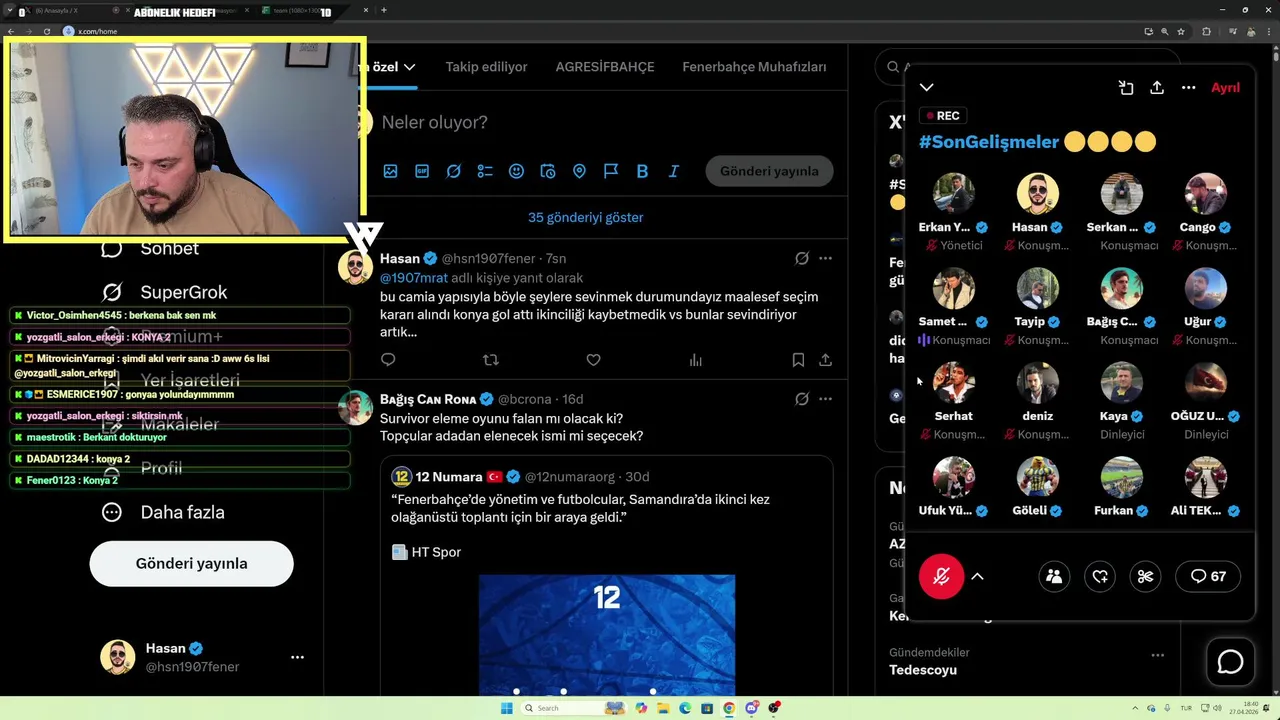Click the Gönderi yayınla button in composer

pyautogui.click(x=769, y=171)
